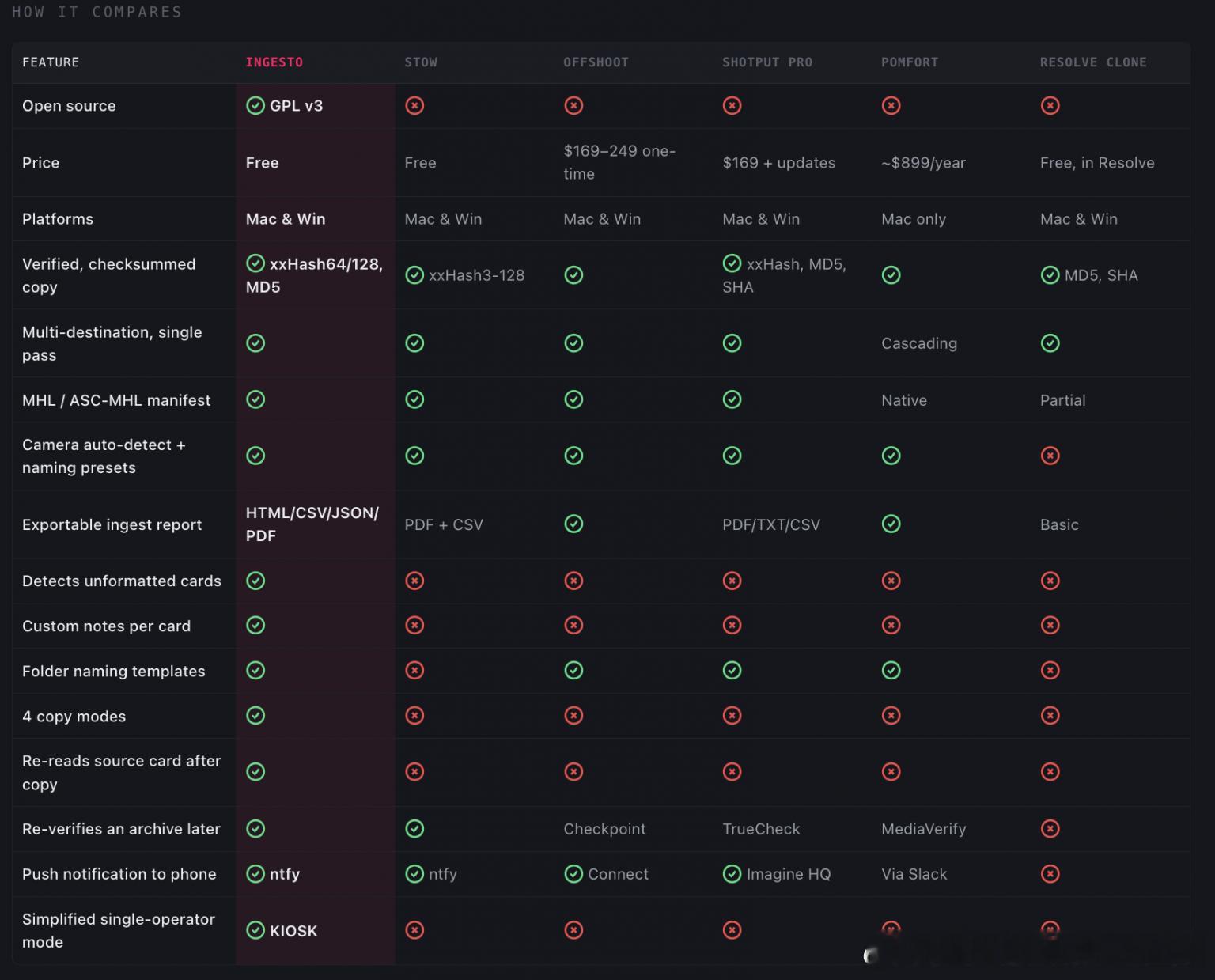Select the "Via Slack" cell

point(914,874)
